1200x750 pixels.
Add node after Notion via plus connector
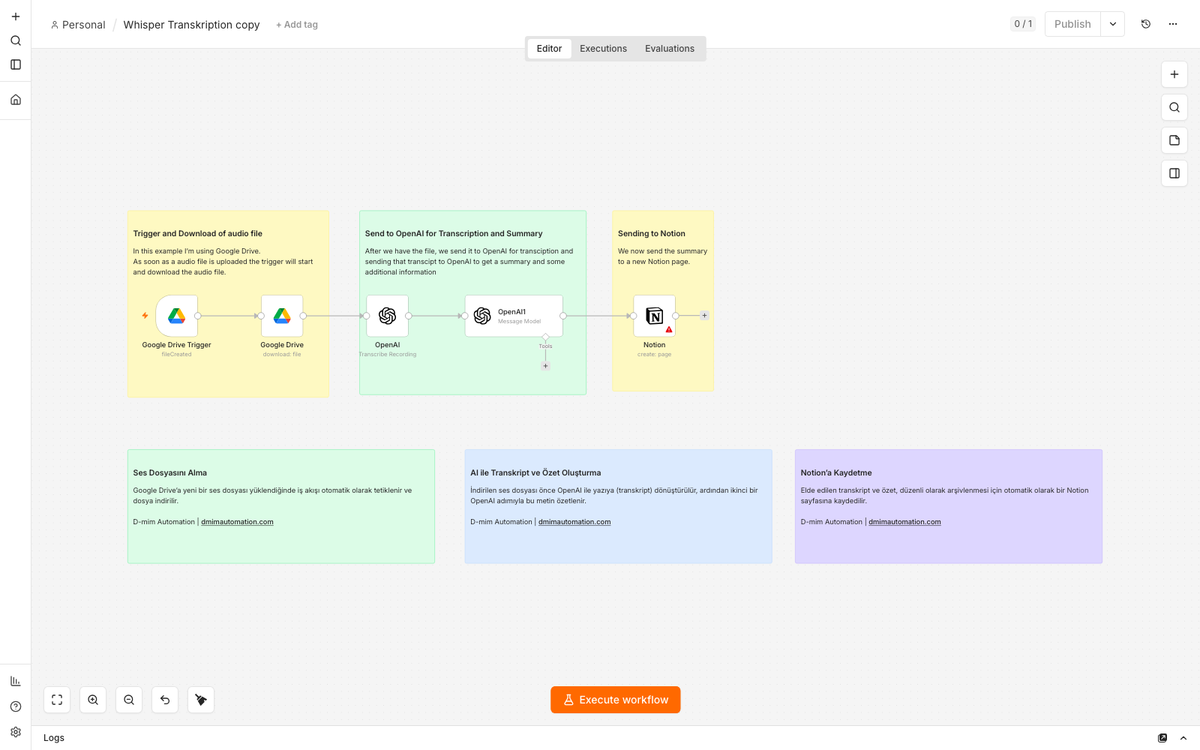click(x=704, y=315)
